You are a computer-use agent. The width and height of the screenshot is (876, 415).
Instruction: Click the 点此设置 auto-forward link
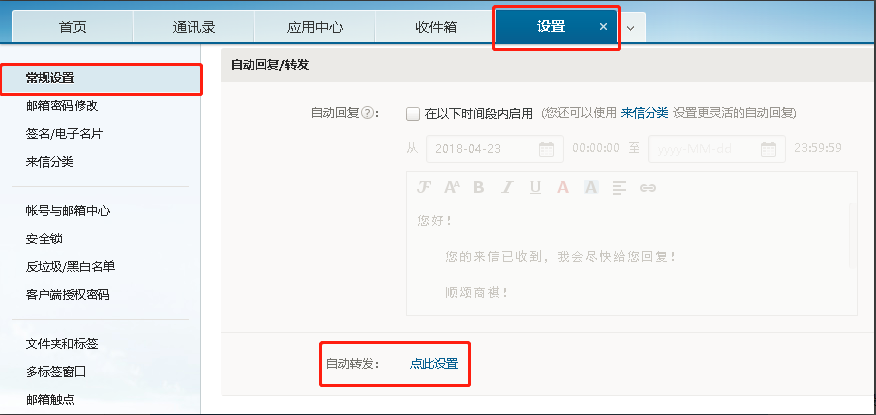[x=434, y=364]
